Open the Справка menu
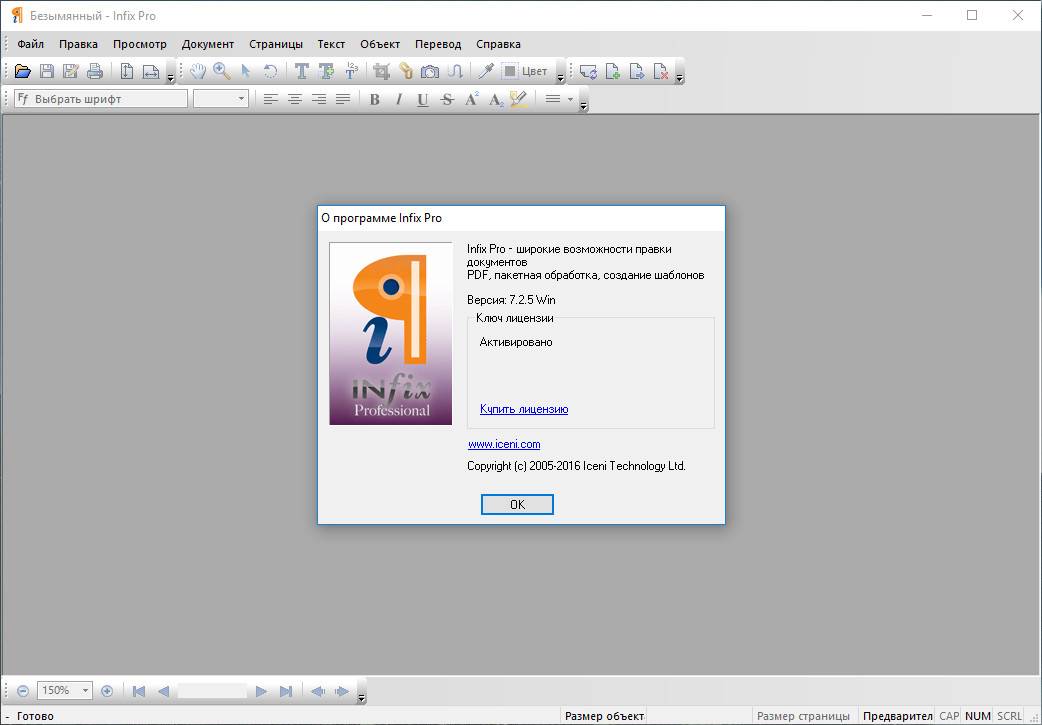 (498, 44)
